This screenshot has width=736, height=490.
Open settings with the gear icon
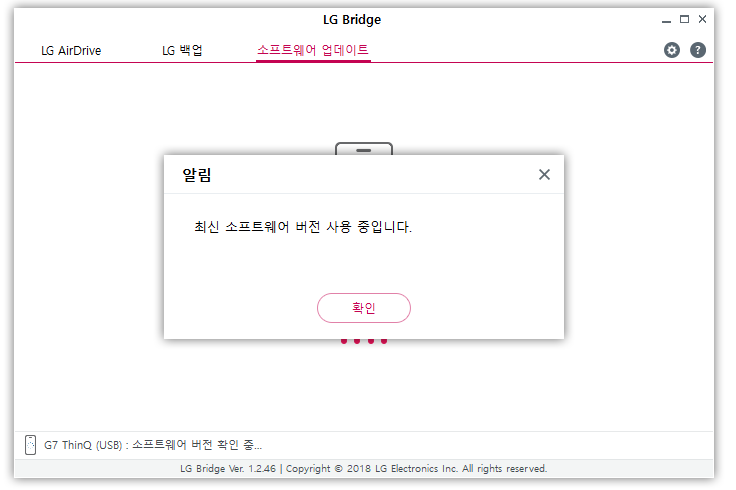[x=672, y=50]
